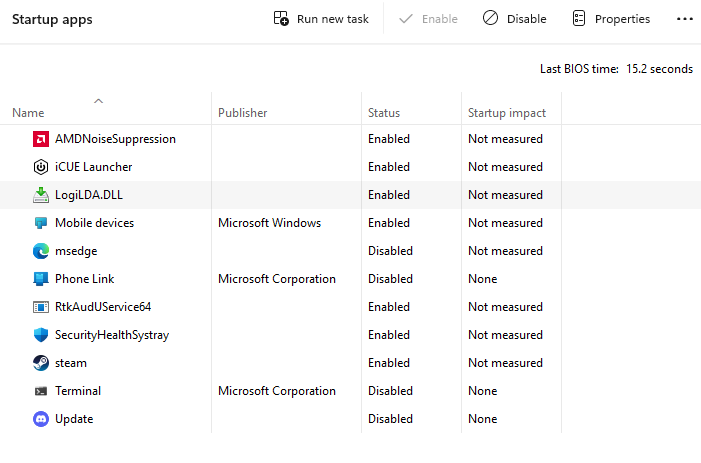The image size is (701, 463).
Task: Sort list by Status column header
Action: coord(384,113)
